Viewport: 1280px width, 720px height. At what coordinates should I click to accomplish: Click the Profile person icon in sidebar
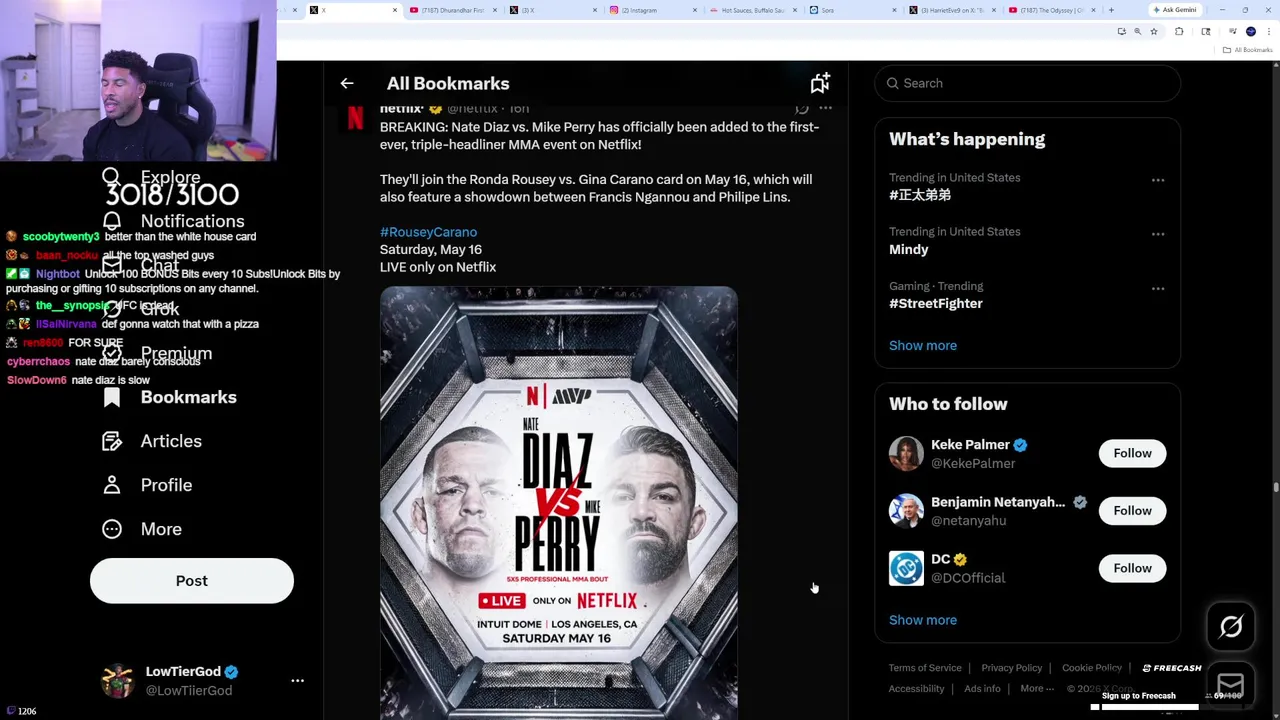coord(112,485)
